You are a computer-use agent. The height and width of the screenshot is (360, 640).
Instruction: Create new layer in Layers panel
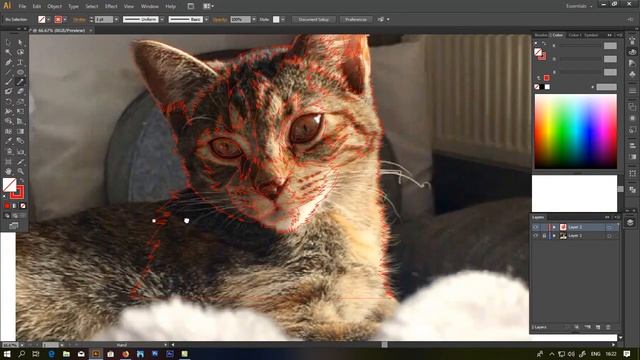598,327
